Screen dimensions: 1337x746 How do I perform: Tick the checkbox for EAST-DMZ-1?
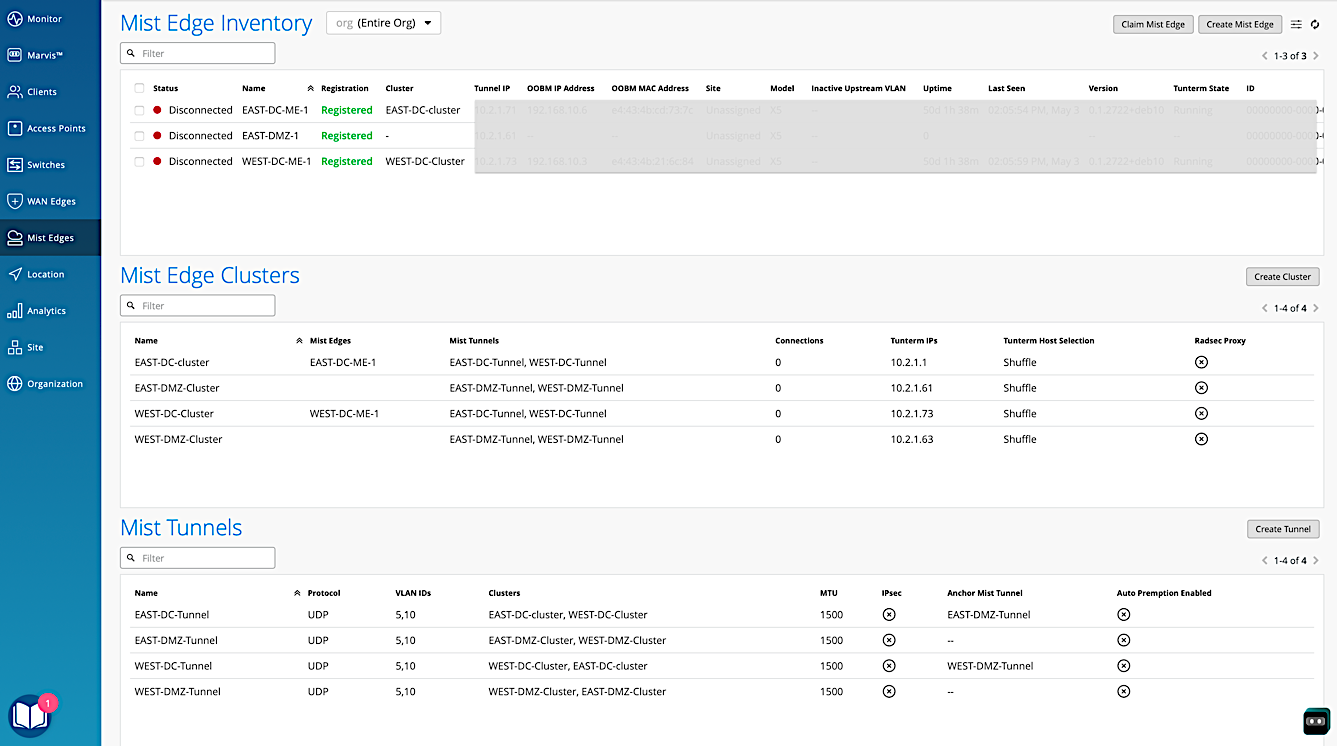(x=139, y=136)
